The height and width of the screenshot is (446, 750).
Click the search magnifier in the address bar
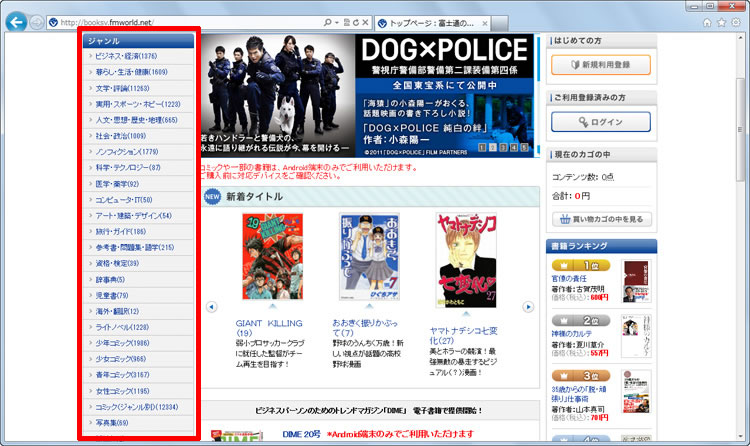tap(327, 22)
